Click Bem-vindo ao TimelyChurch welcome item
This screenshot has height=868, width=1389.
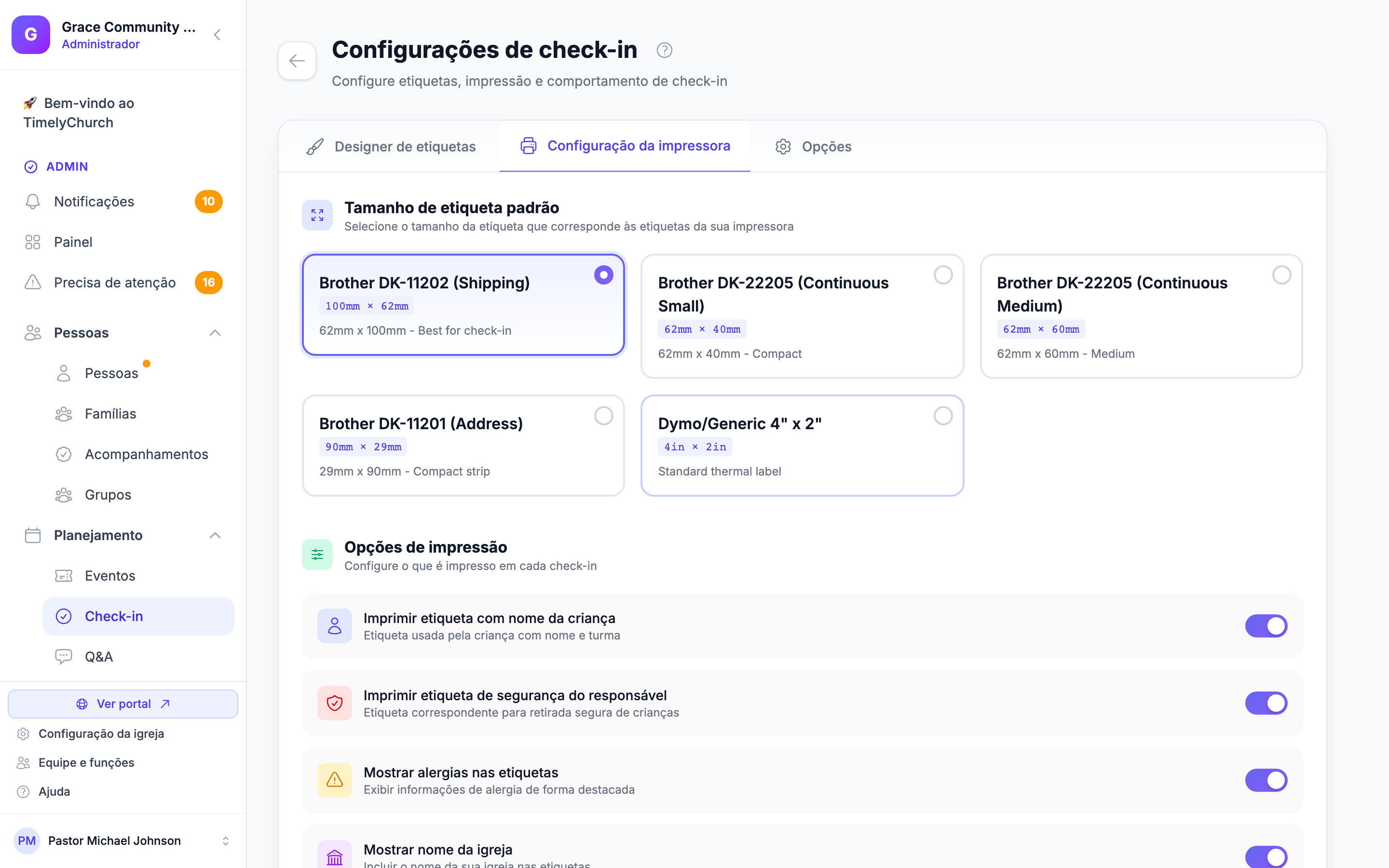click(x=123, y=113)
